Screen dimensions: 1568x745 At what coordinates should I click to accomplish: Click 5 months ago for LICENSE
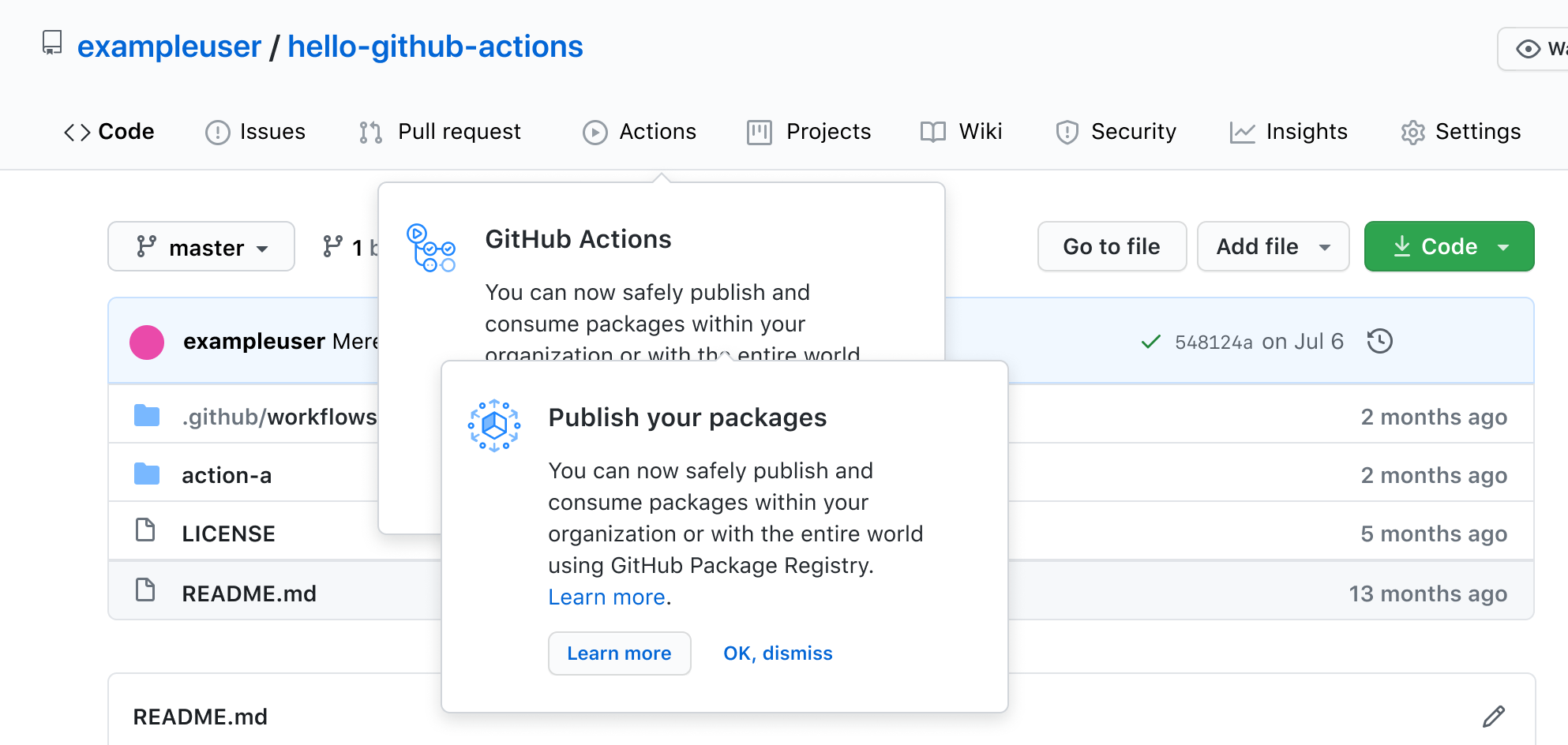click(x=1434, y=533)
